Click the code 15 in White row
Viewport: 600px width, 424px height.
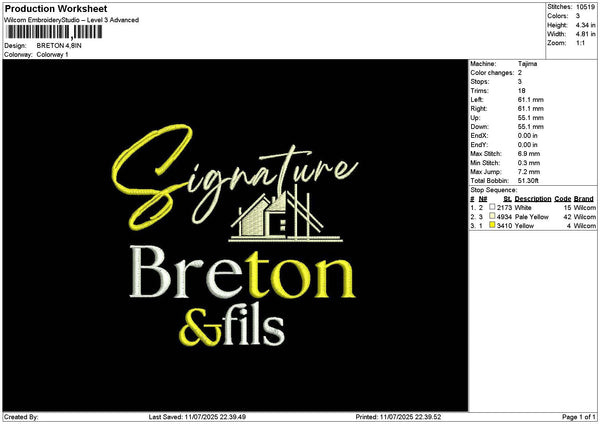tap(567, 208)
